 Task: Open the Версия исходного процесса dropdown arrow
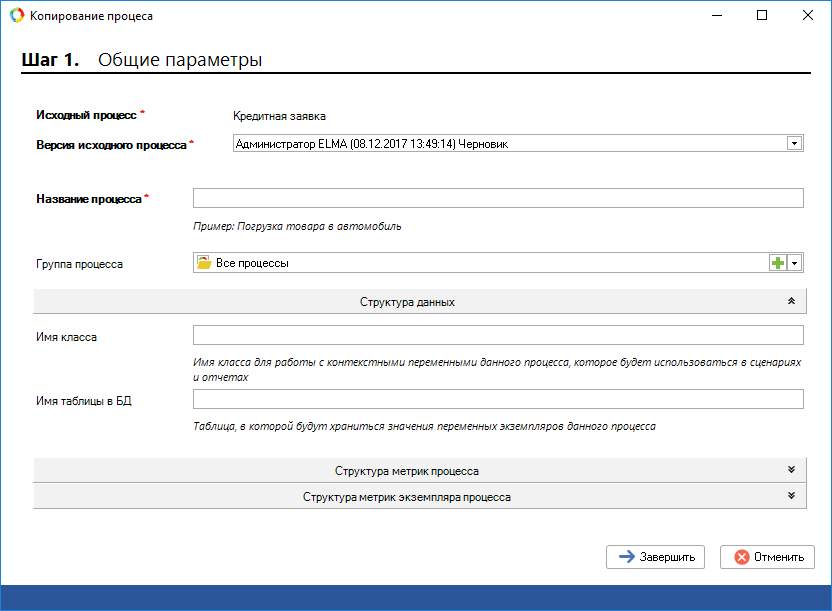tap(795, 144)
